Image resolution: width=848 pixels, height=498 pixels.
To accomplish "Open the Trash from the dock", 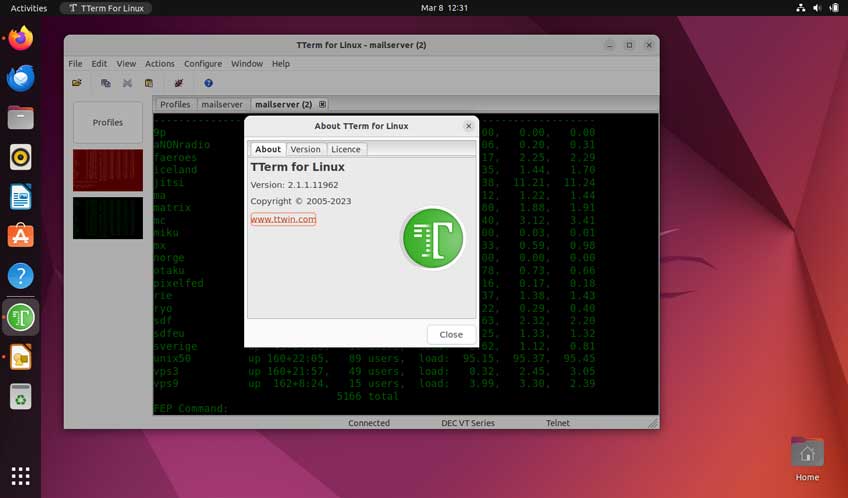I will (x=20, y=397).
